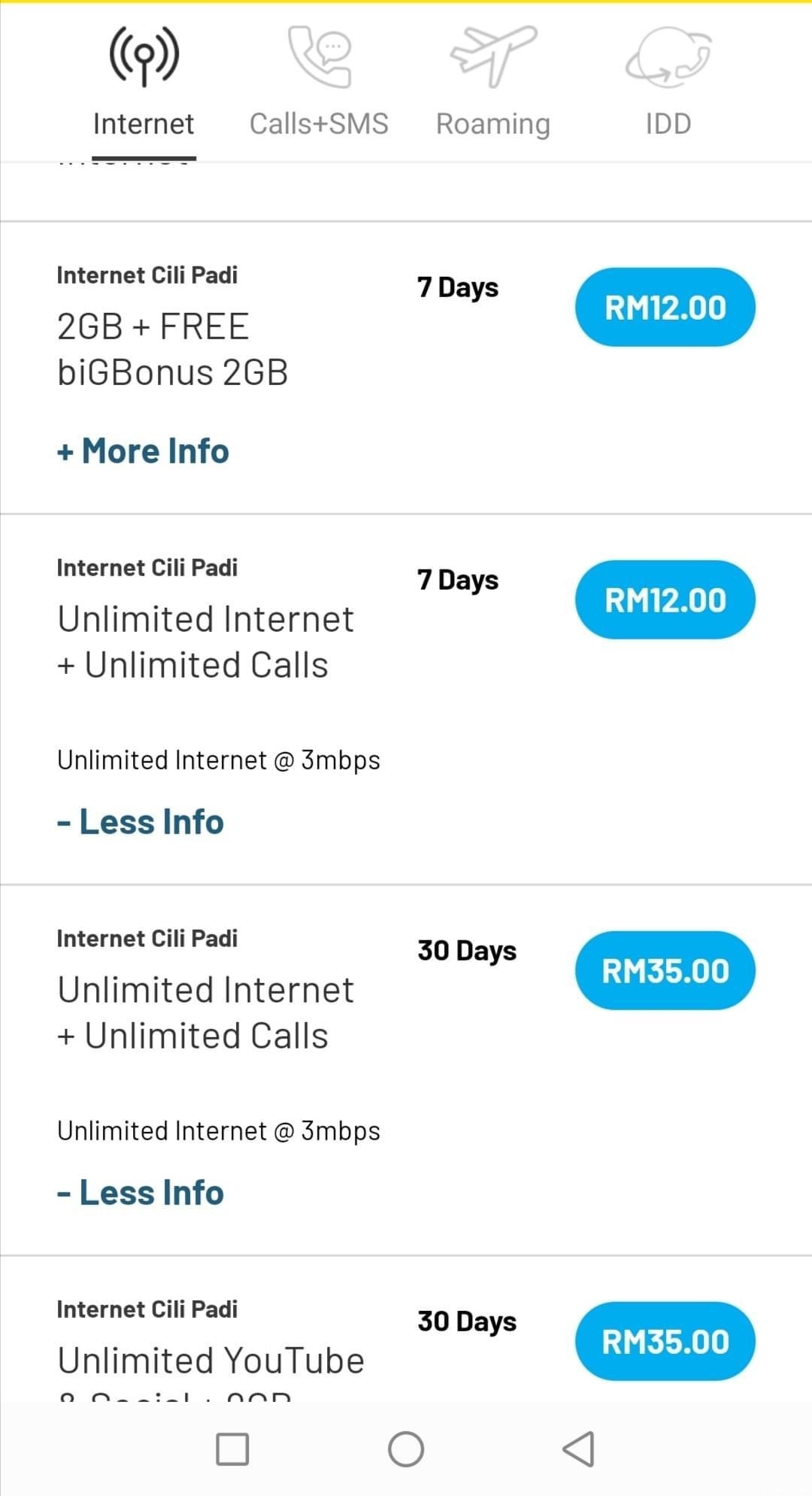Buy Unlimited YouTube plan for RM35.00
The height and width of the screenshot is (1496, 812).
[665, 1342]
